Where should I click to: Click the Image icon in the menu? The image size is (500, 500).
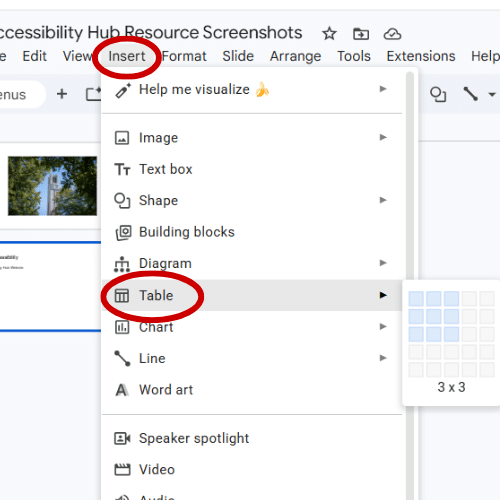tap(122, 138)
